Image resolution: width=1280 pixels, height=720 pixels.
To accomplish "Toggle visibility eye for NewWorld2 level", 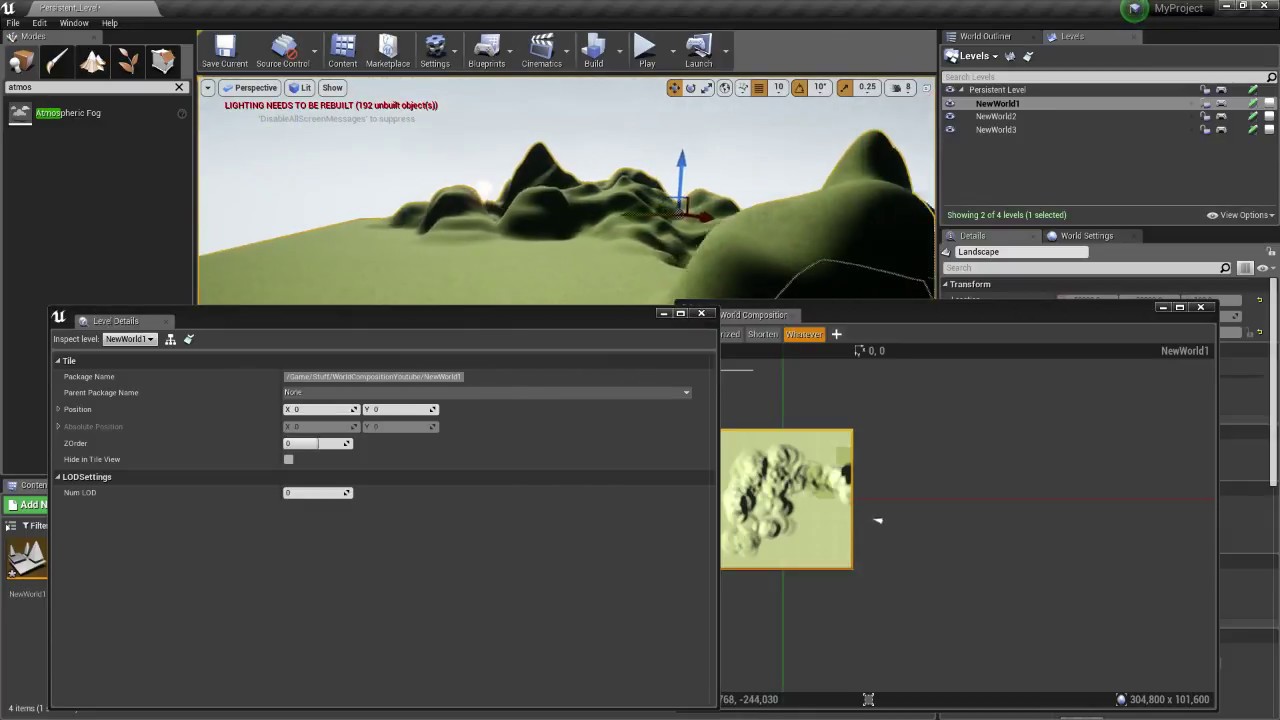I will pos(950,117).
